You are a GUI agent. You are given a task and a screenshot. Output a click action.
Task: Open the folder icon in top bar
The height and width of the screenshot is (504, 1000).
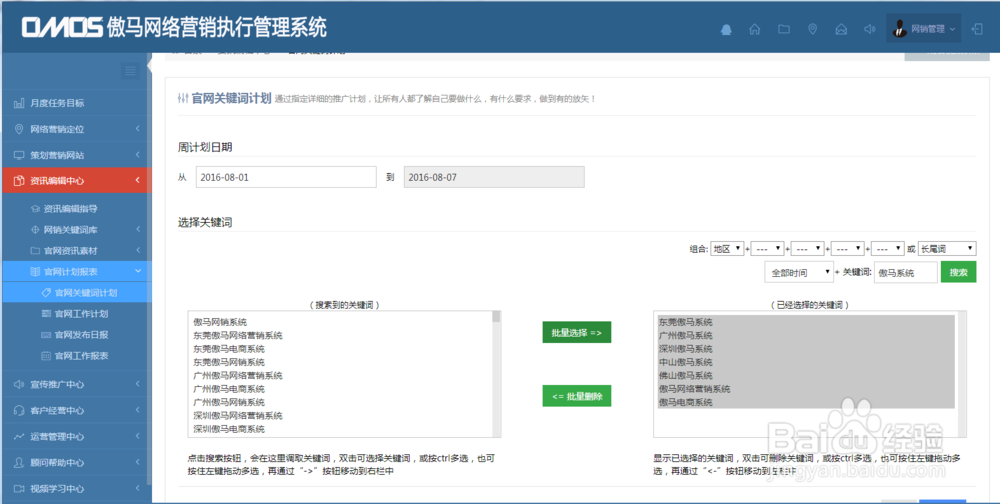tap(784, 29)
